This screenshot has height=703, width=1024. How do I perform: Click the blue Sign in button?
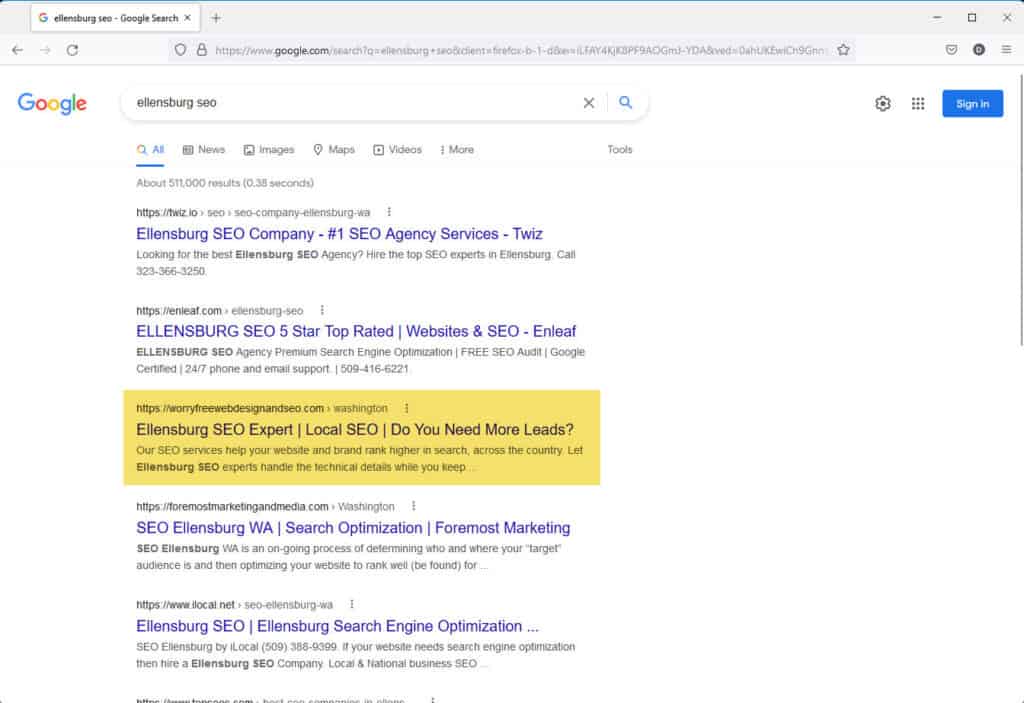coord(972,103)
